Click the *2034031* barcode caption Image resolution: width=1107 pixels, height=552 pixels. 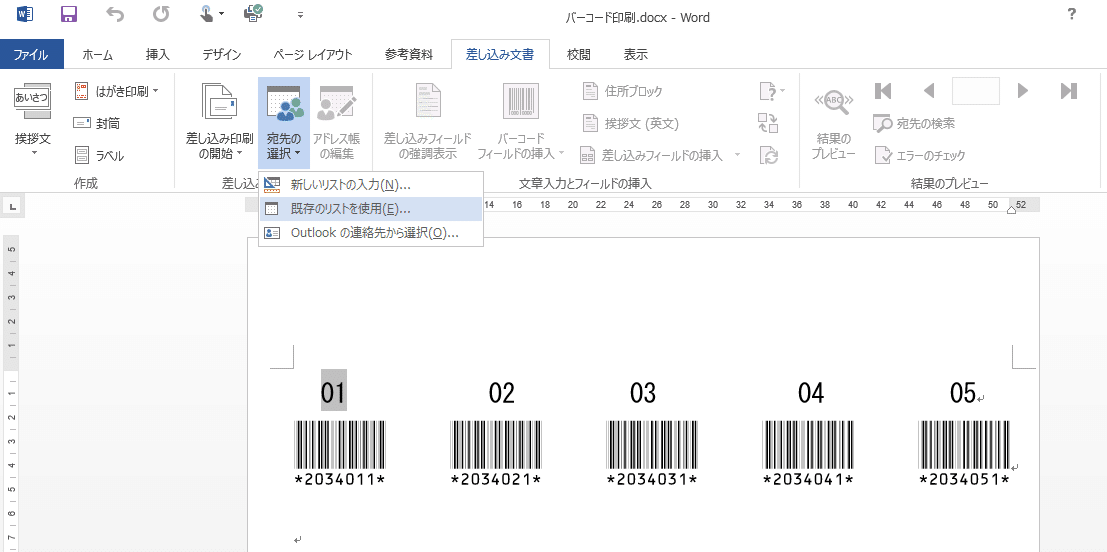[652, 480]
